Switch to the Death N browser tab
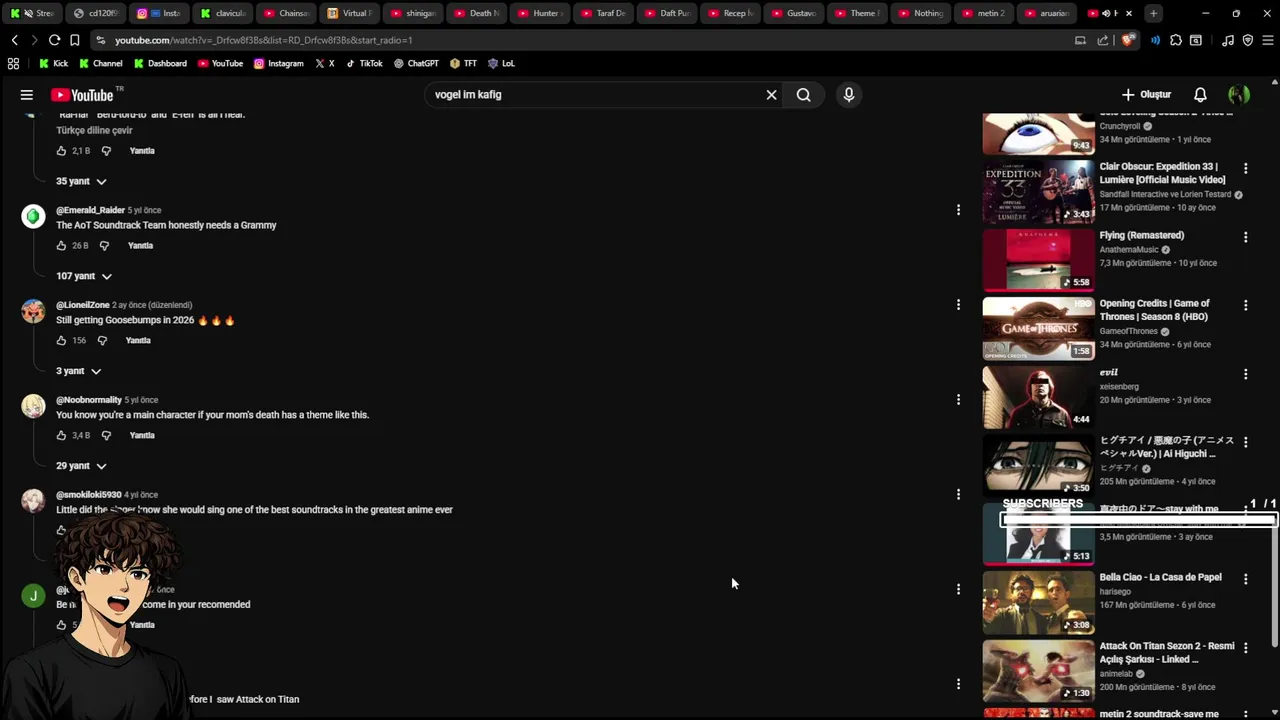This screenshot has width=1280, height=720. point(475,13)
